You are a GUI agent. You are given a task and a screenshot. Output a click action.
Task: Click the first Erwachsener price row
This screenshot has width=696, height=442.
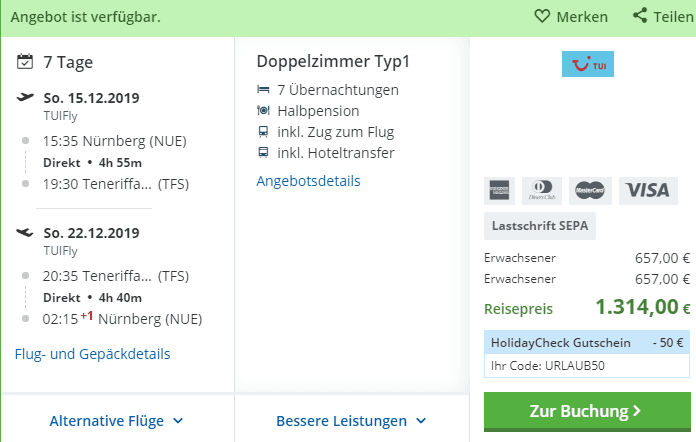(x=587, y=258)
